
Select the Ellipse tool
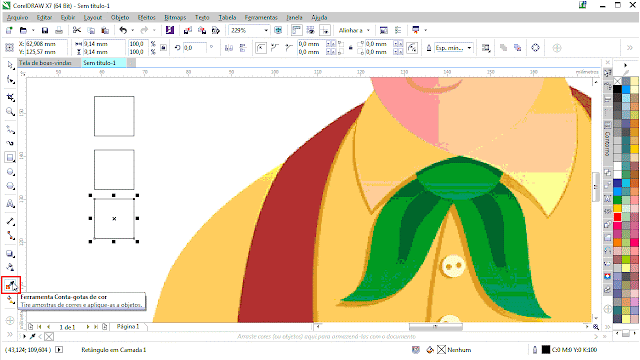click(10, 172)
